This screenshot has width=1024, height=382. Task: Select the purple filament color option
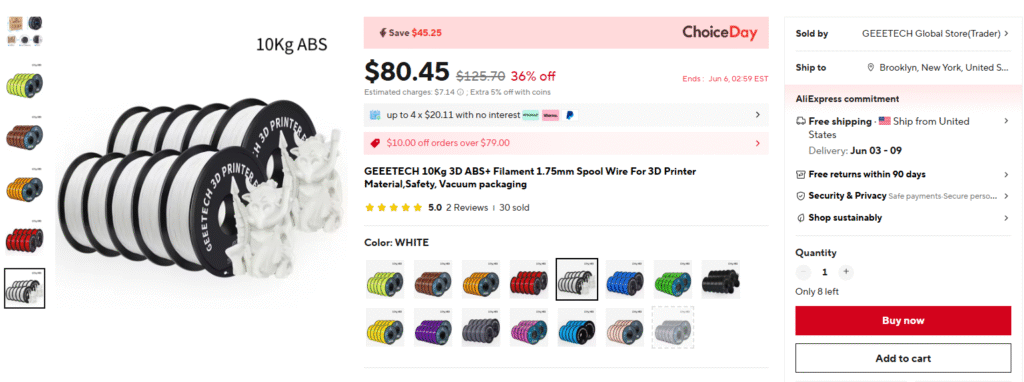coord(432,326)
